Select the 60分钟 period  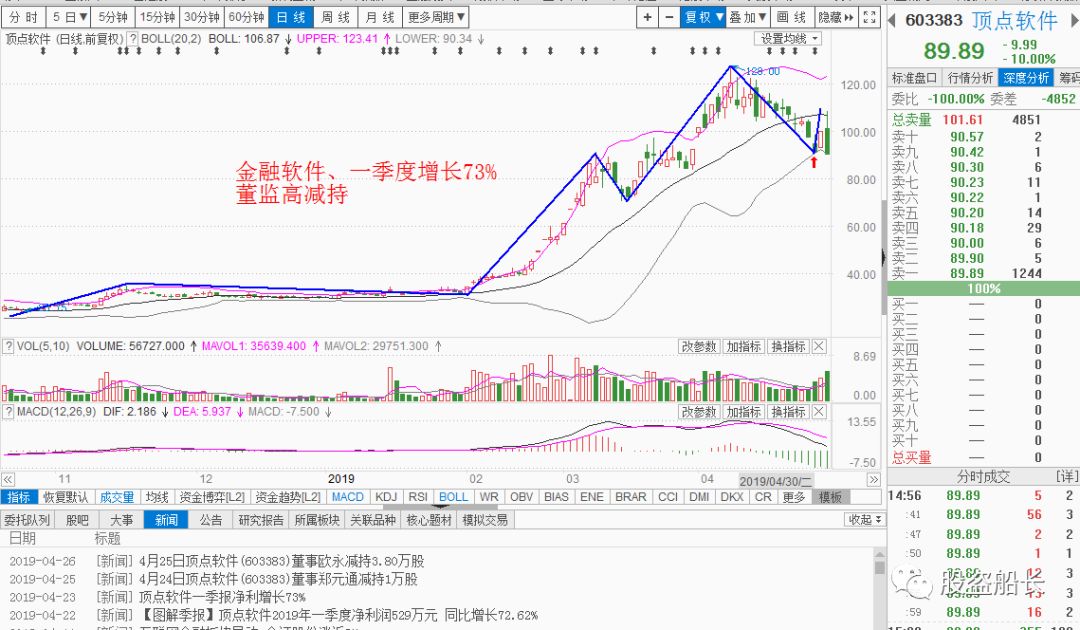point(246,17)
